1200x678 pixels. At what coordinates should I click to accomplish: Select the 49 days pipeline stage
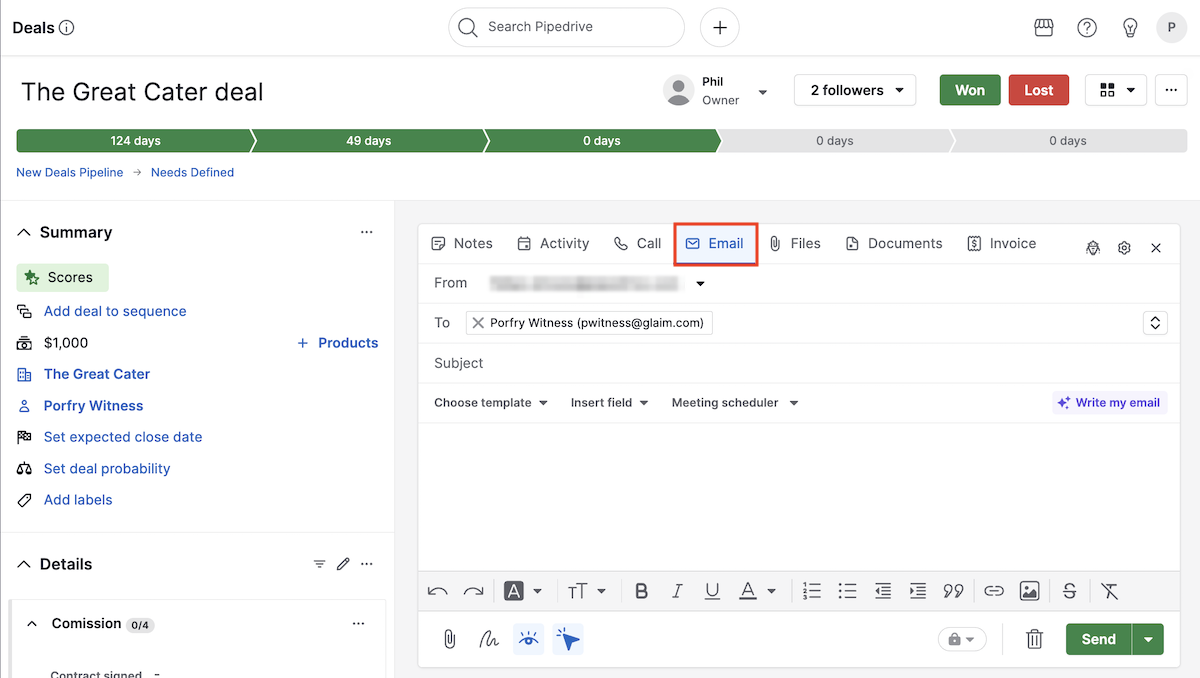[x=368, y=141]
